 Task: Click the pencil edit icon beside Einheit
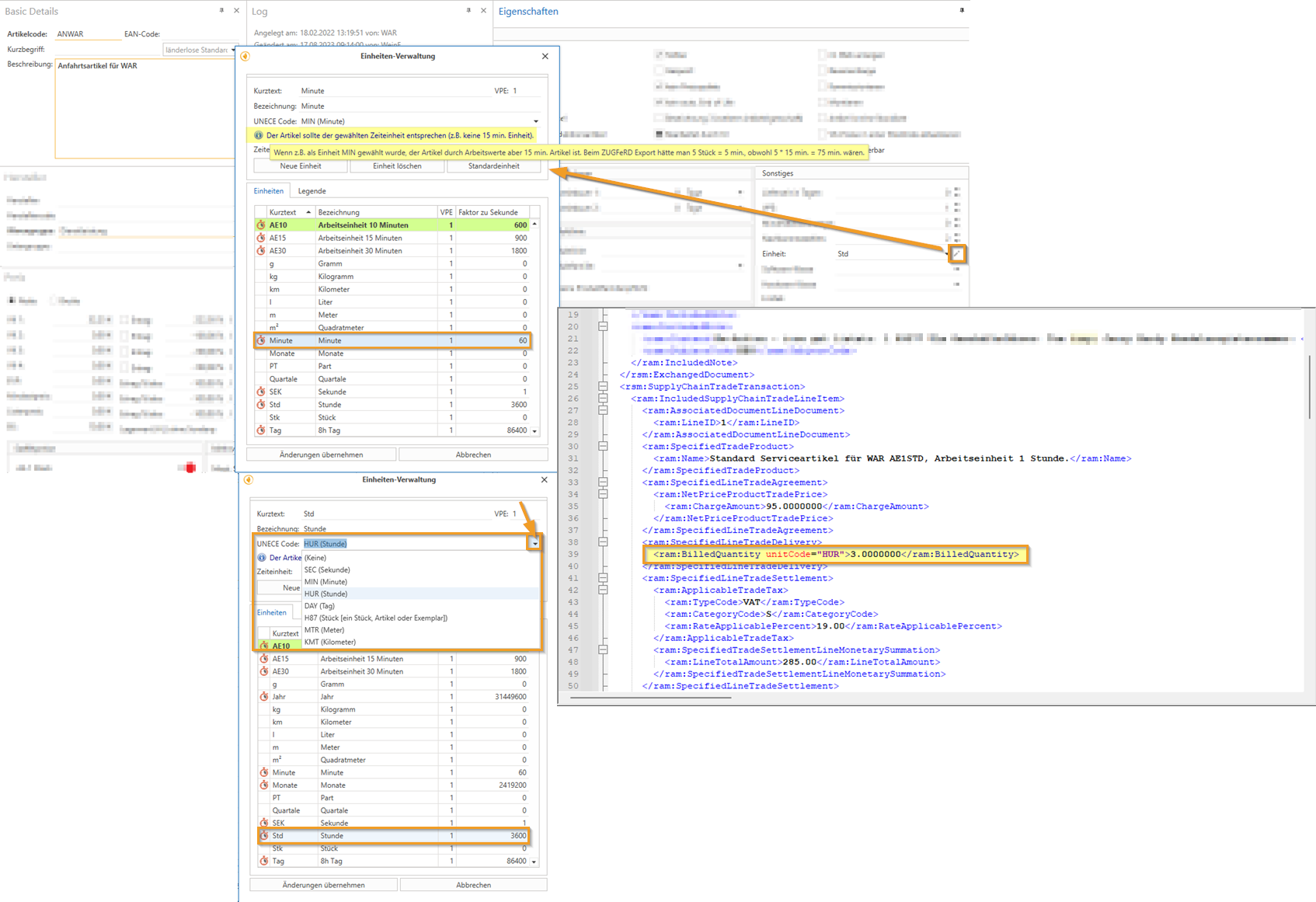point(957,254)
